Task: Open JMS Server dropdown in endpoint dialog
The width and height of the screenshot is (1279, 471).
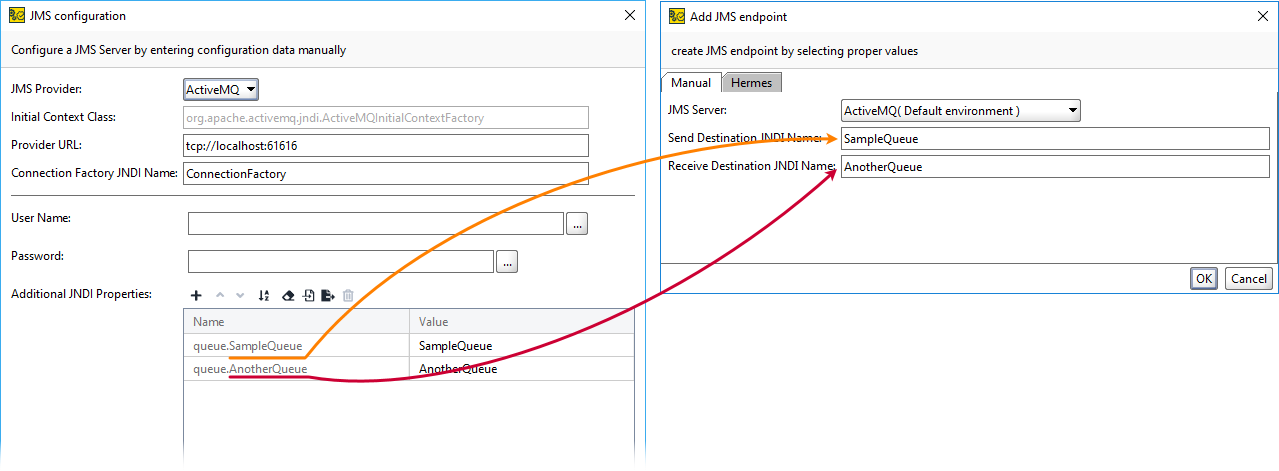Action: click(961, 110)
